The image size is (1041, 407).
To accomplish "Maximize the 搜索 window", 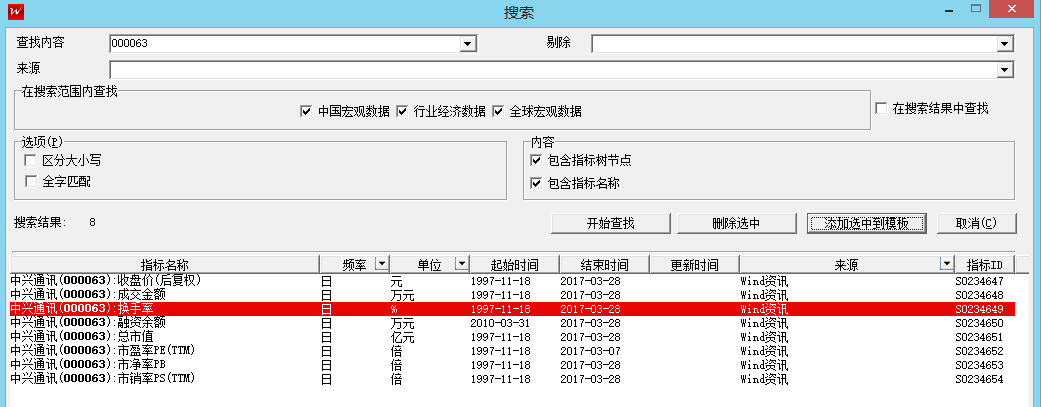I will click(x=976, y=8).
